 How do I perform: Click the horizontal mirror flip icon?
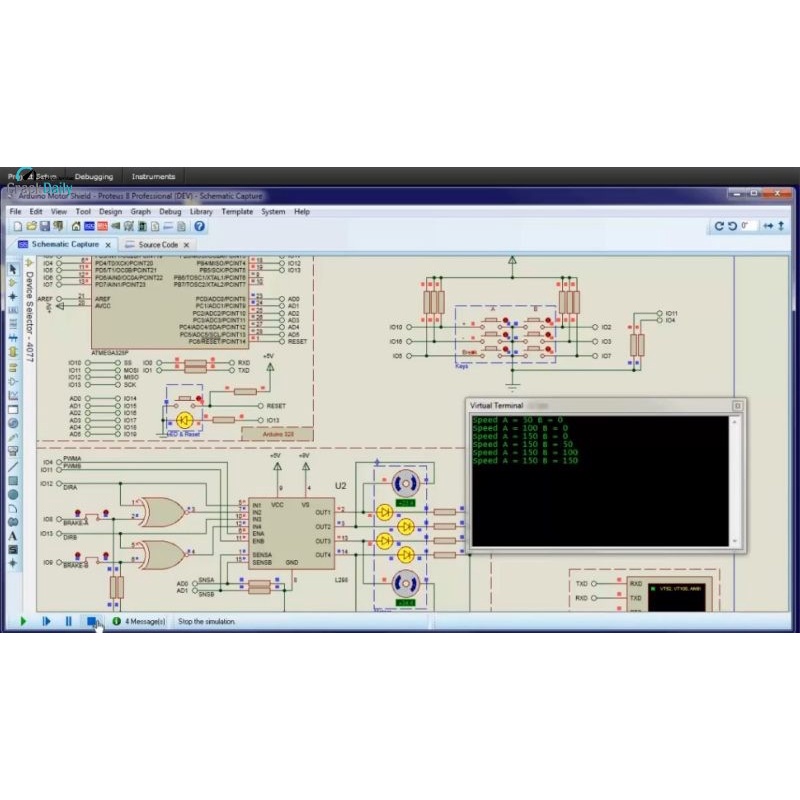click(768, 226)
